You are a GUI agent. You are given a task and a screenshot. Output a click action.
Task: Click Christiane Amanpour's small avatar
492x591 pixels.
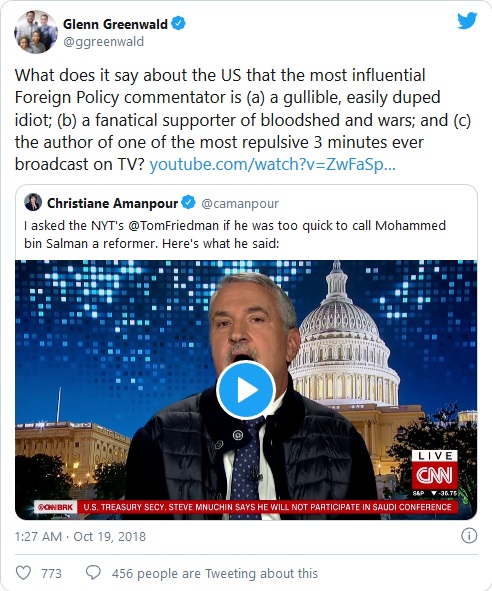pos(33,202)
